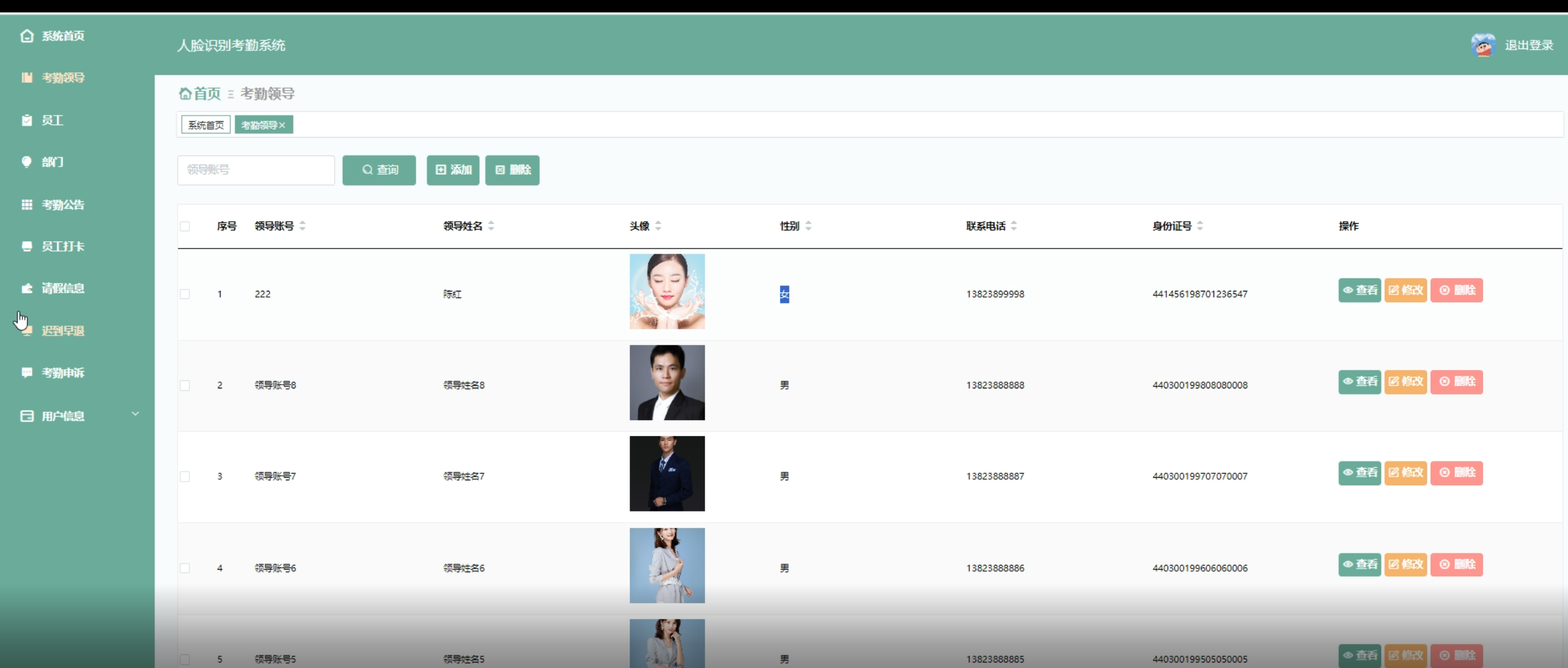Click the 员工 clipboard icon in sidebar
The height and width of the screenshot is (668, 1568).
click(x=27, y=121)
